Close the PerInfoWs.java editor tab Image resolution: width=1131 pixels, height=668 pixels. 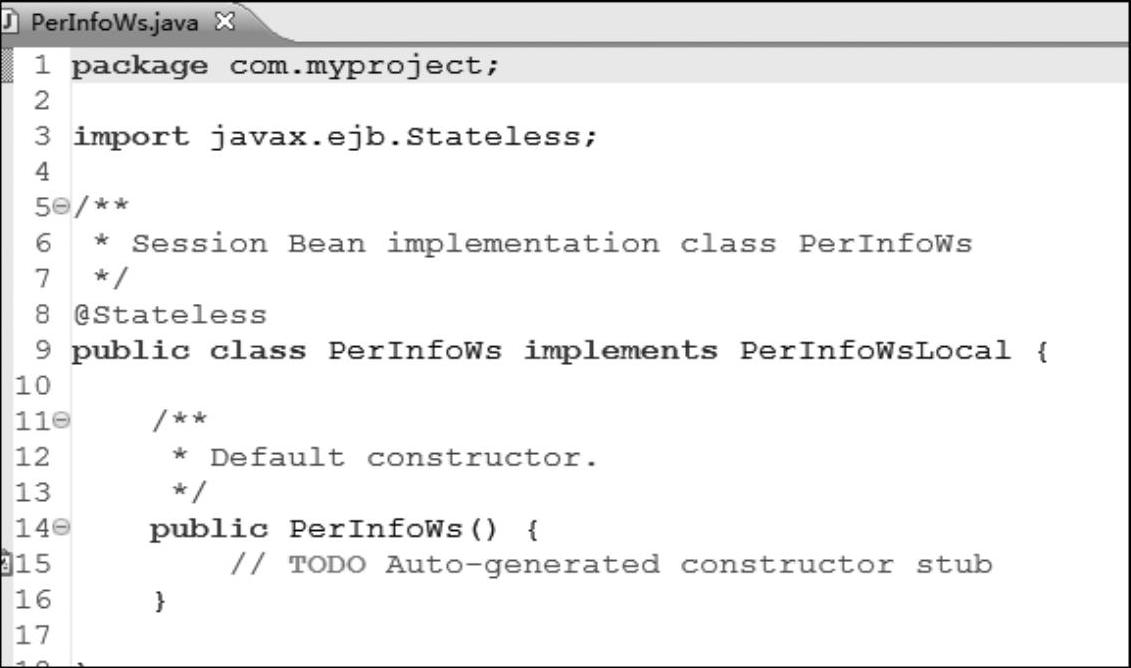click(225, 22)
